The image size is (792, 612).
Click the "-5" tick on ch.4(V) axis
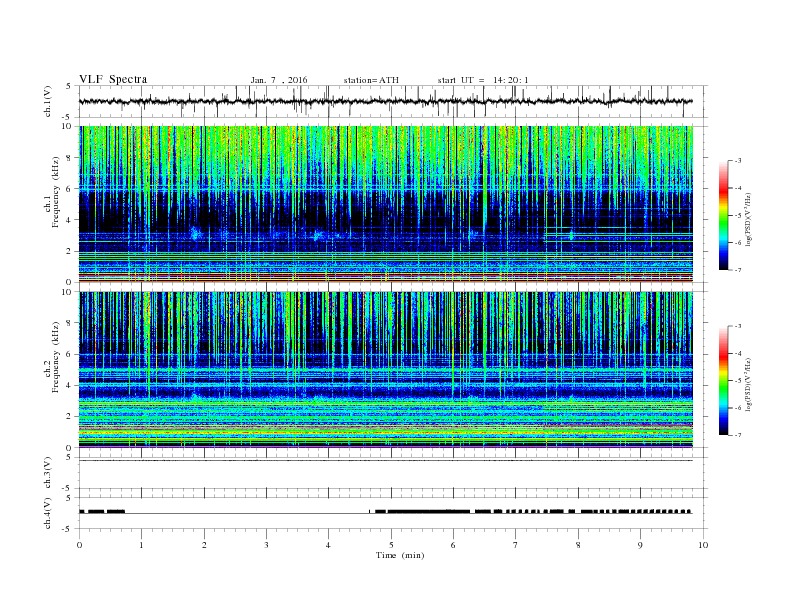(67, 529)
